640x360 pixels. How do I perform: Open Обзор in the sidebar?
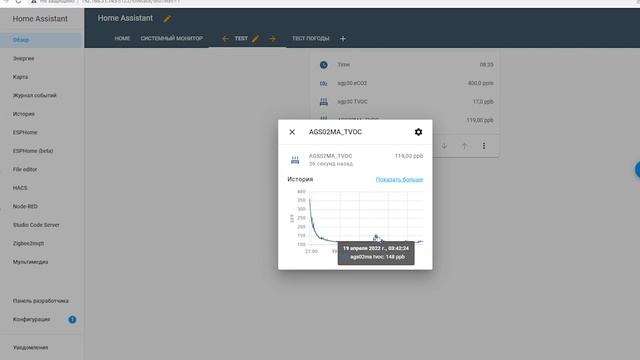tap(42, 40)
